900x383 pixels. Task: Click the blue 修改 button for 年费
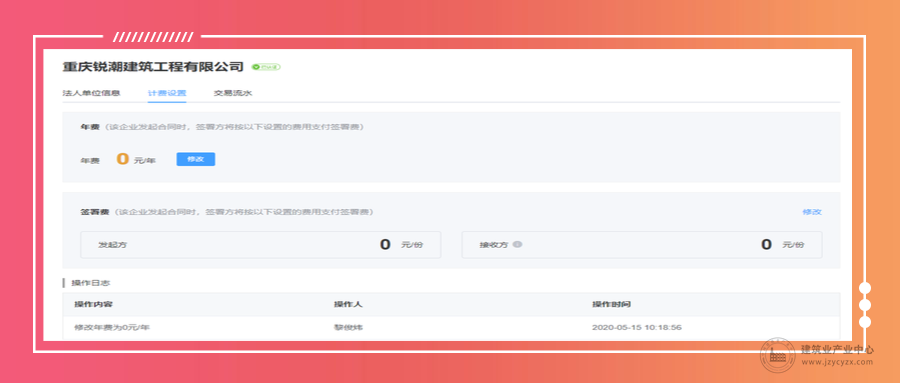(196, 159)
